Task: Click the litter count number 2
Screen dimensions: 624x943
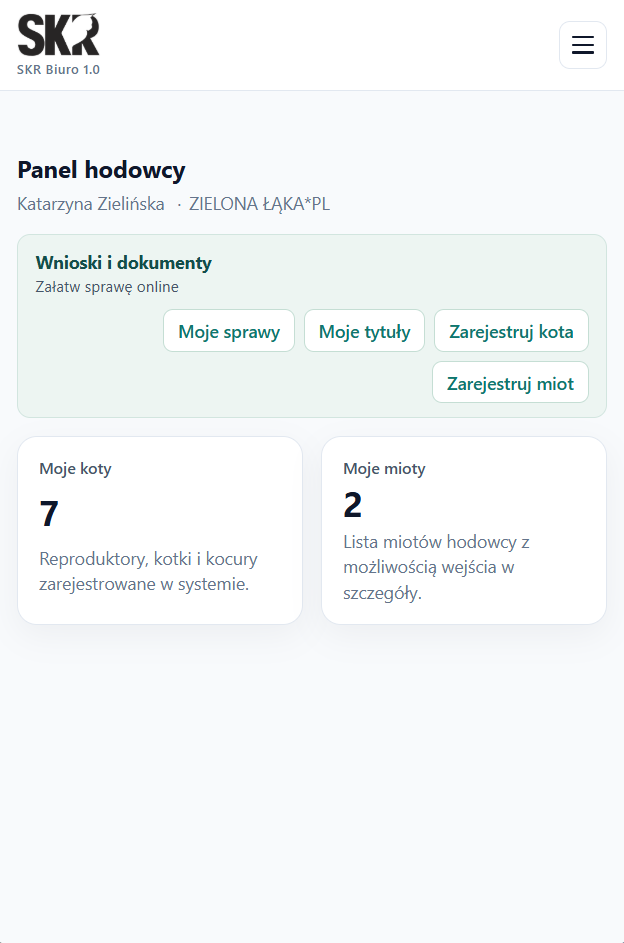Action: click(x=351, y=506)
